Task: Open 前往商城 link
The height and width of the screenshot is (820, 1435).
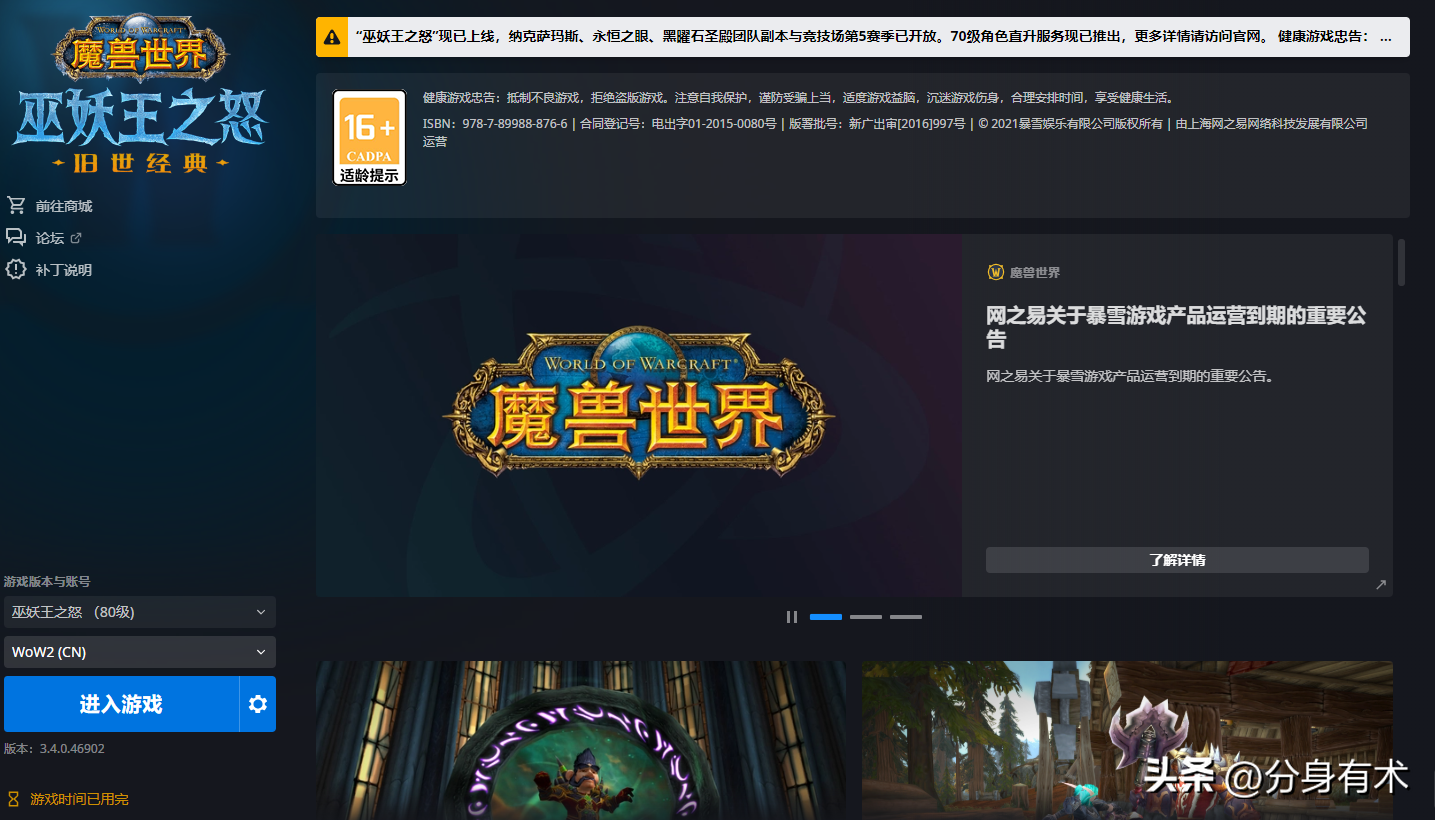Action: click(64, 206)
